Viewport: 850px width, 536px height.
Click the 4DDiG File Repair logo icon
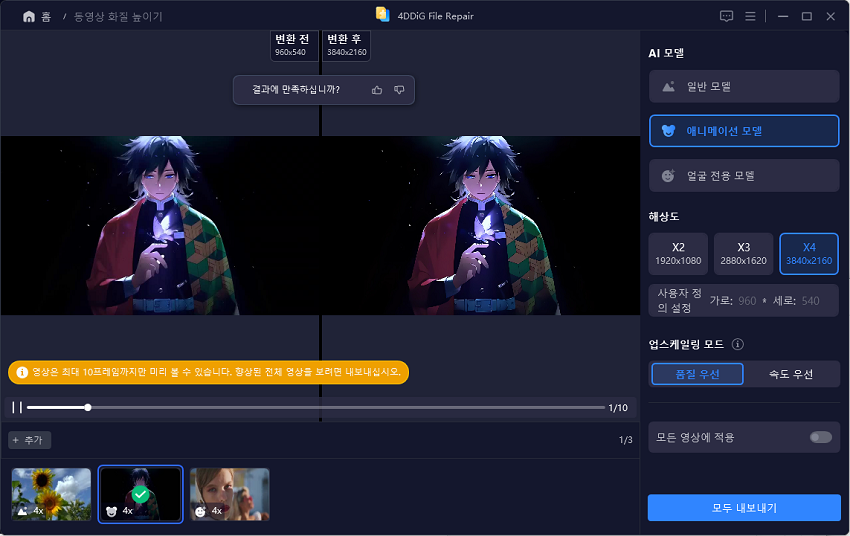click(x=383, y=15)
